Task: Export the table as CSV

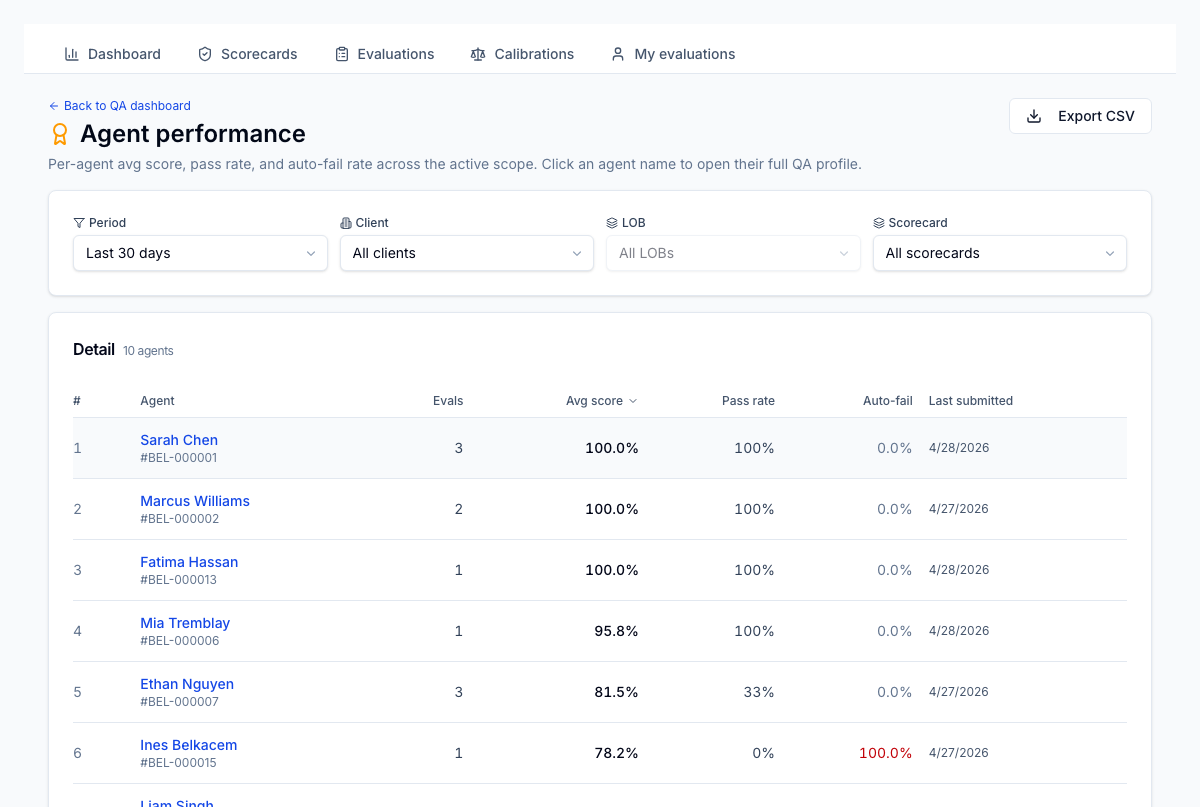Action: 1080,116
